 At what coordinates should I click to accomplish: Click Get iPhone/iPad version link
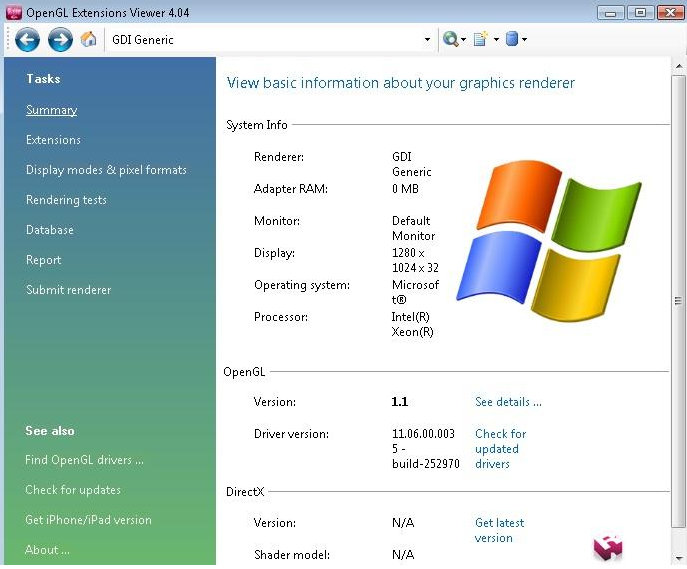pos(88,520)
